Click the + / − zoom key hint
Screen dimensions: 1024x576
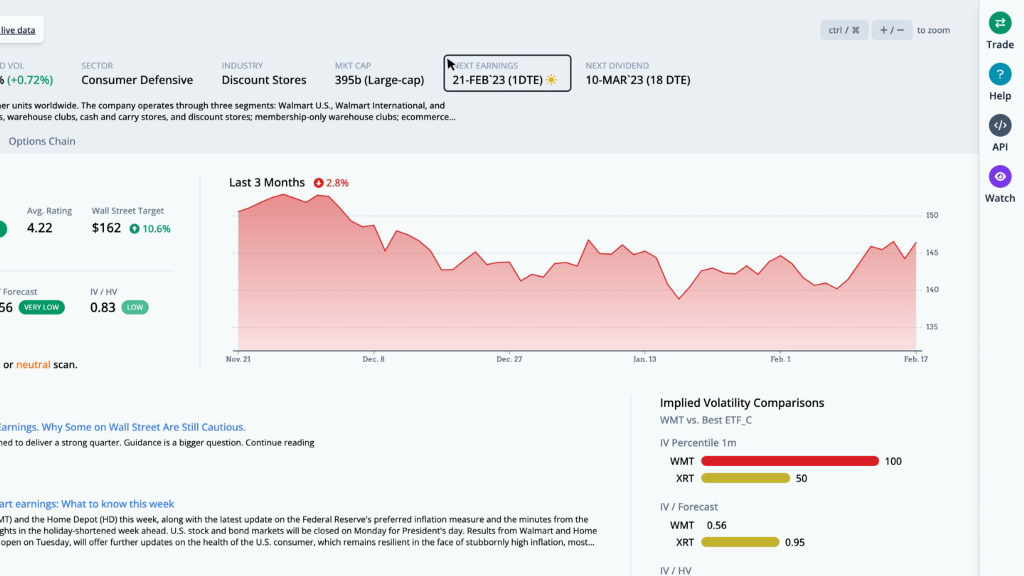point(892,30)
